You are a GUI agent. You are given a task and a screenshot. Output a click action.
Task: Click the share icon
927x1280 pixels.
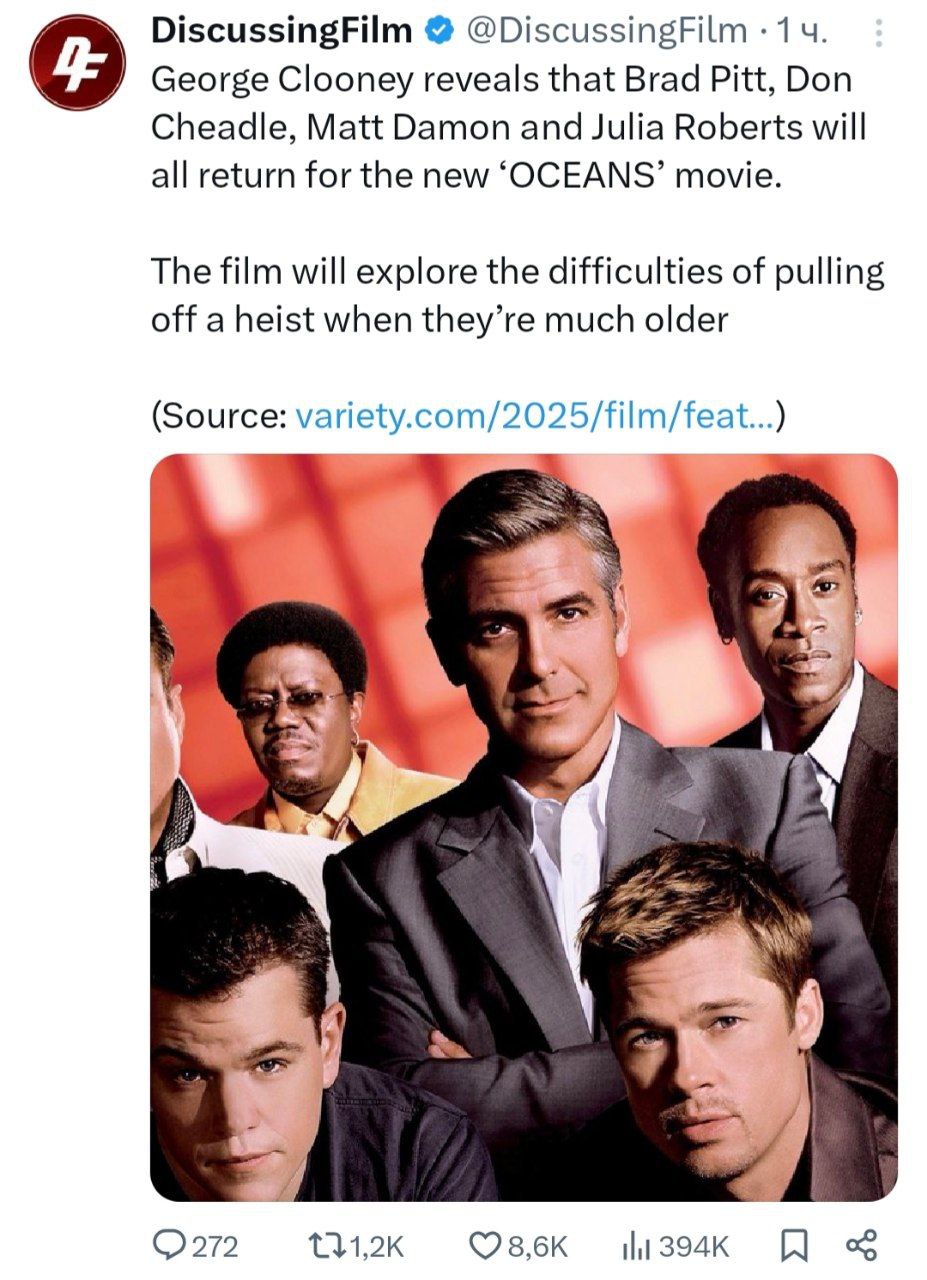point(861,1246)
